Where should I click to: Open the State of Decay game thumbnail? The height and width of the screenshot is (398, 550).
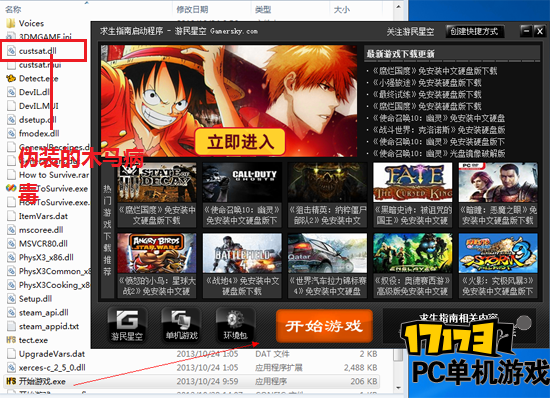pyautogui.click(x=157, y=182)
